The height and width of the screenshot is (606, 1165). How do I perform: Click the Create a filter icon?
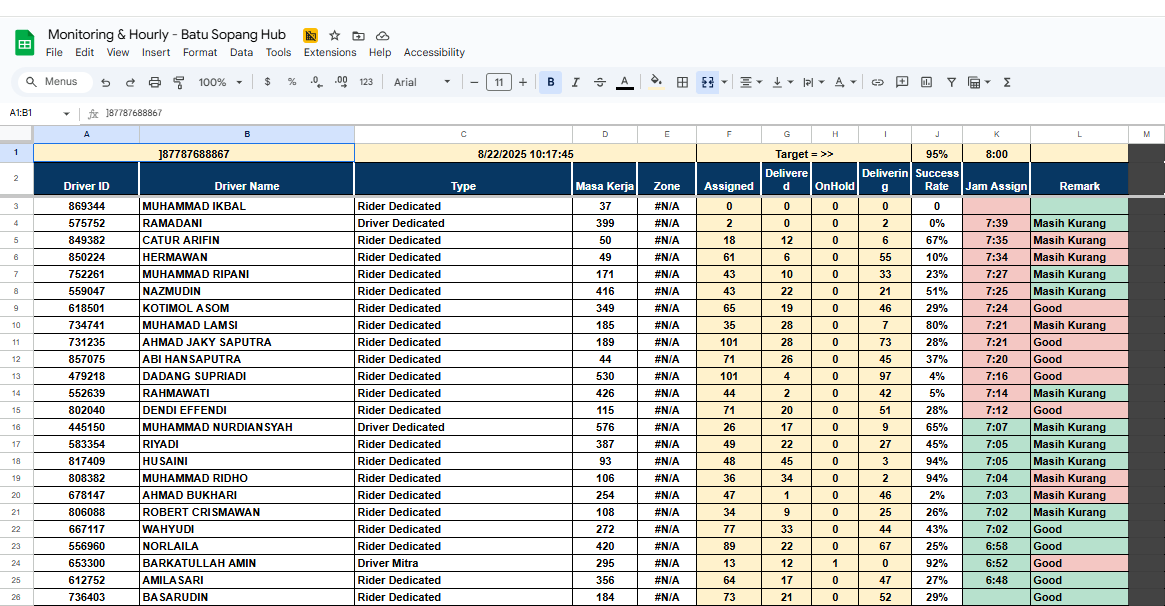[951, 82]
